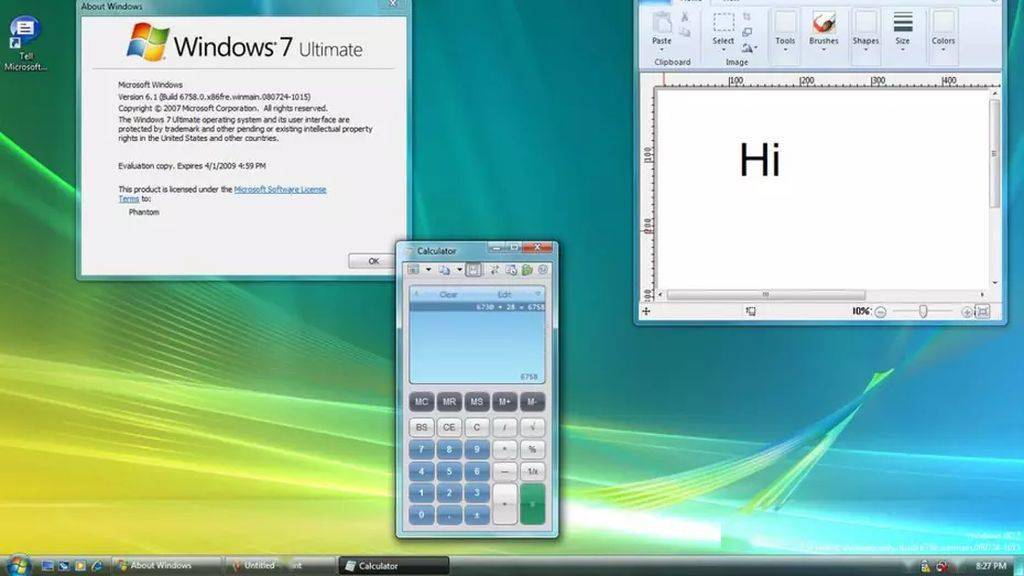Click the BS backspace key in Calculator
The image size is (1024, 576).
point(421,427)
